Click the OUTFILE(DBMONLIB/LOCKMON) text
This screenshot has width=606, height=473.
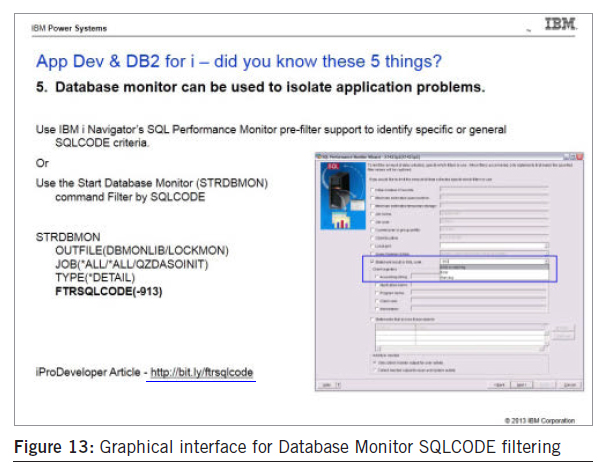(142, 250)
